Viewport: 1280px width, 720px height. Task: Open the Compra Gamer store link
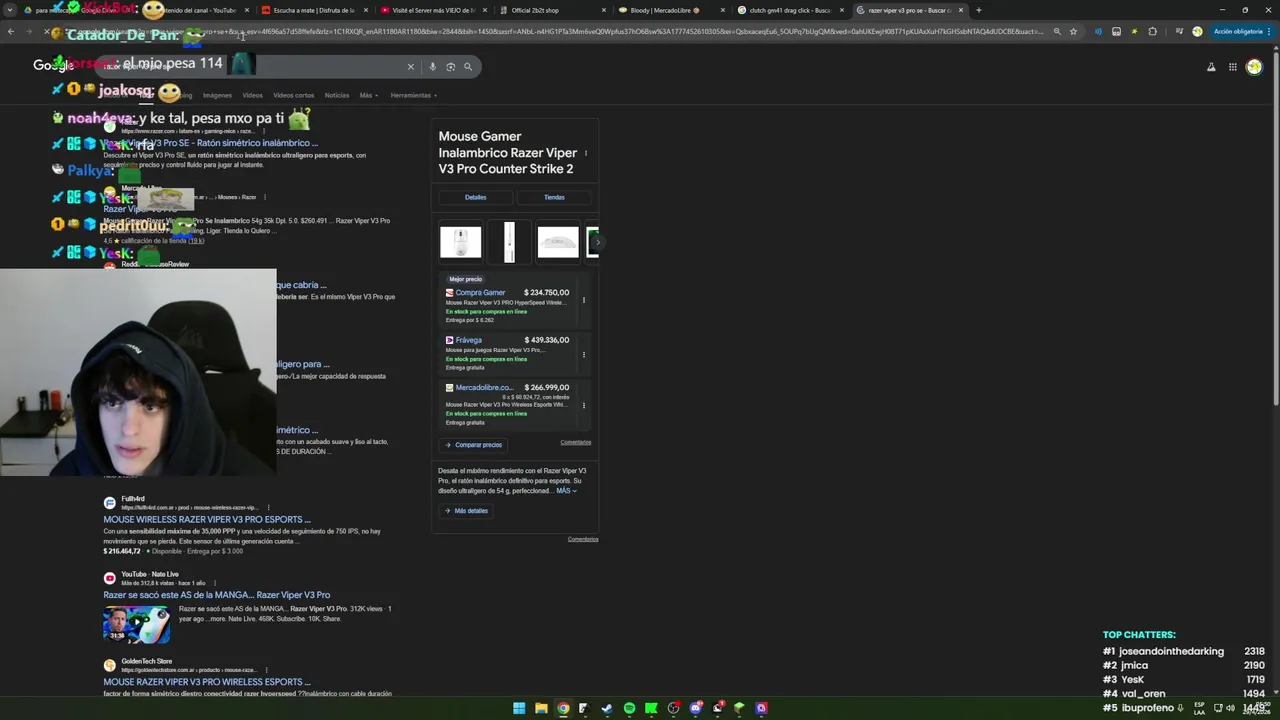pyautogui.click(x=480, y=293)
